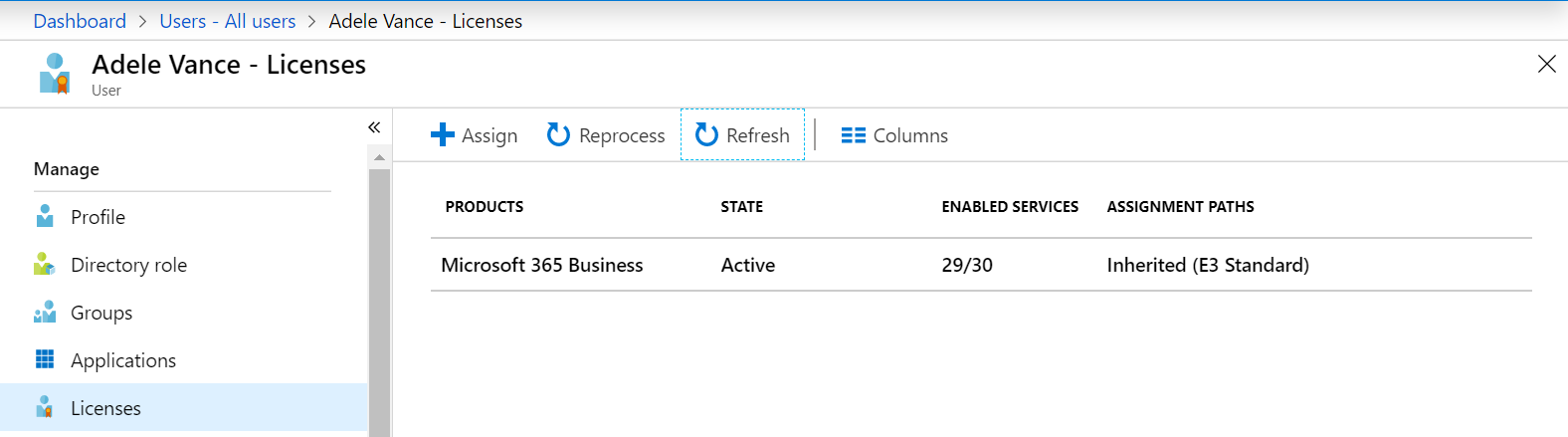Click the Licenses icon in sidebar
This screenshot has height=437, width=1568.
[45, 407]
